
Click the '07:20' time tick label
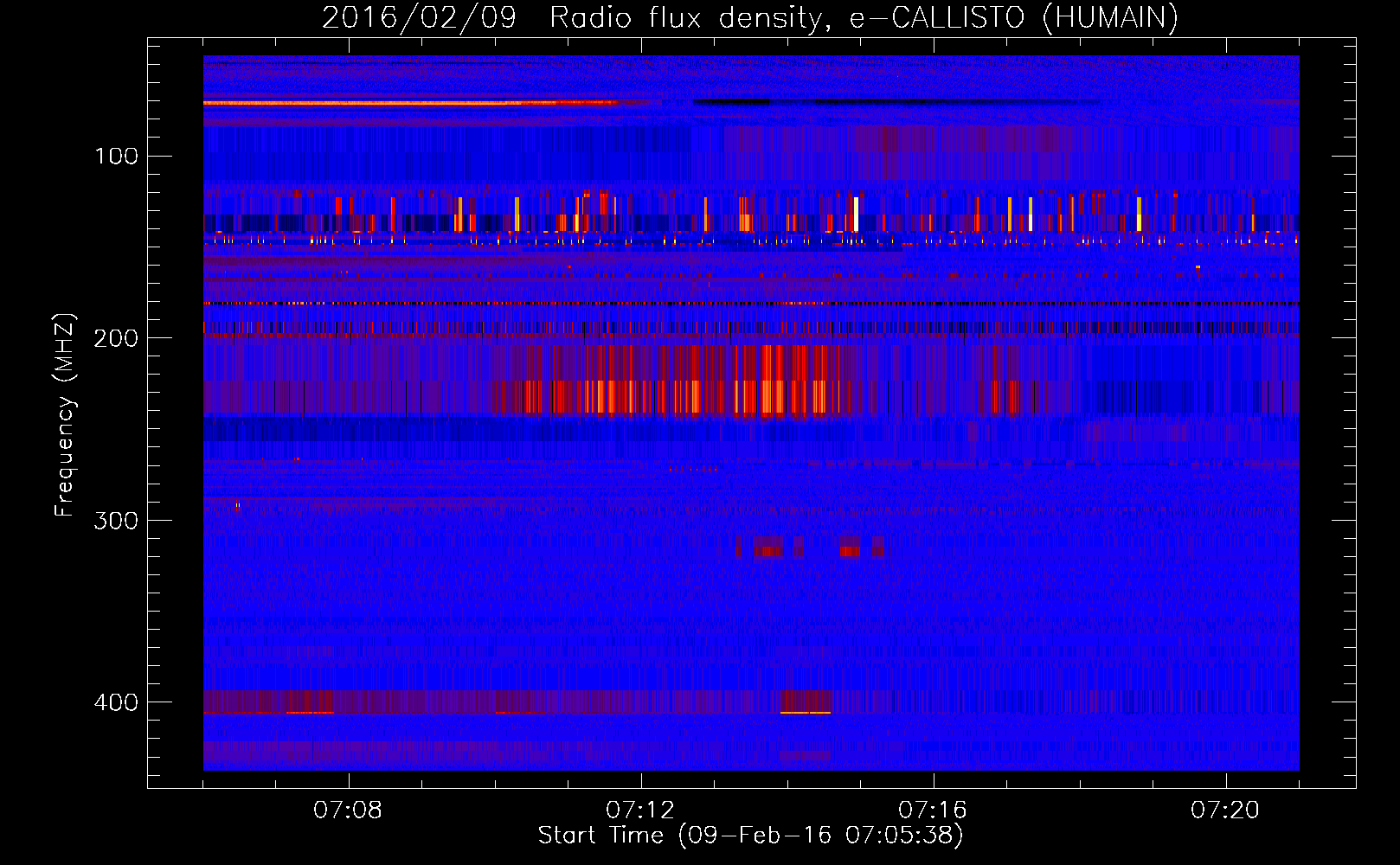(1225, 811)
